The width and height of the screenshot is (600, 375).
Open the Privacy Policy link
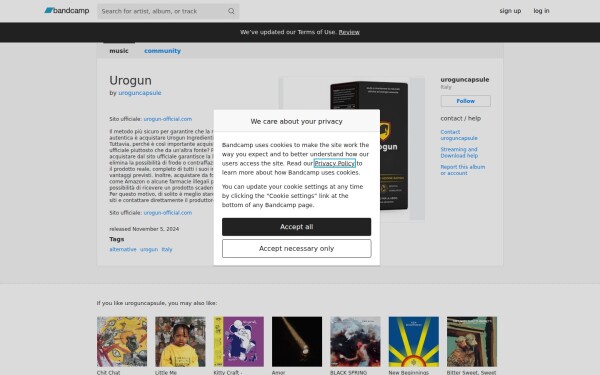(334, 163)
